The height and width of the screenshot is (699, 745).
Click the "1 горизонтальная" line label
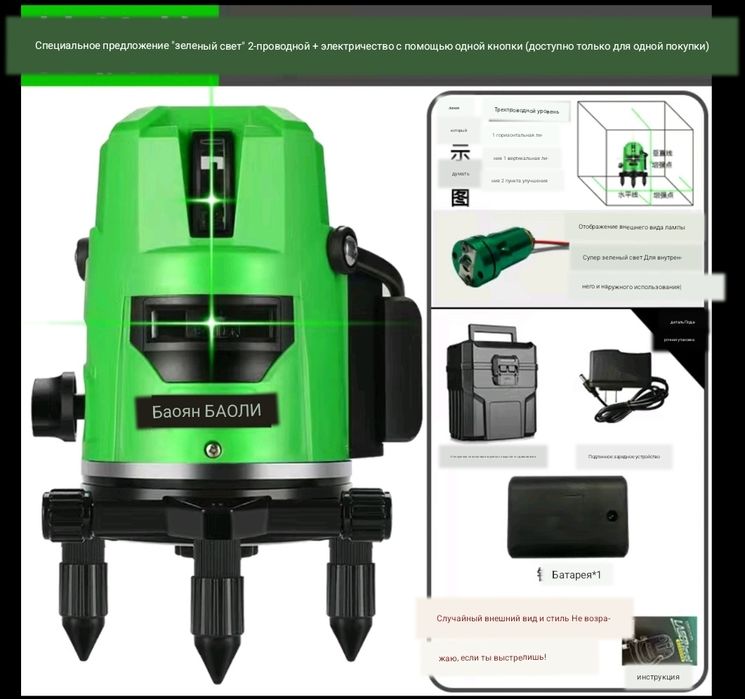tap(517, 135)
